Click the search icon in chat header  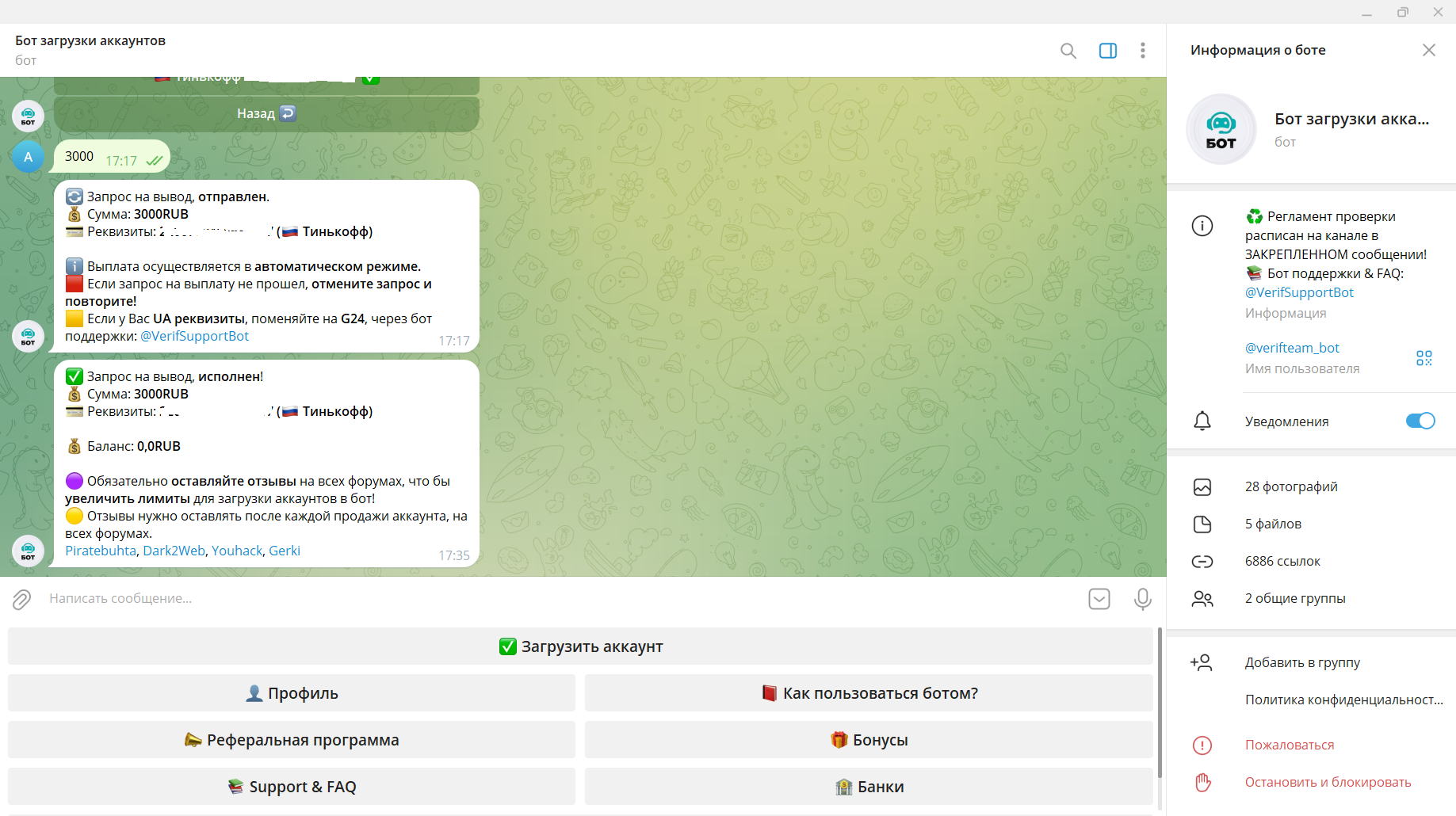click(1068, 51)
